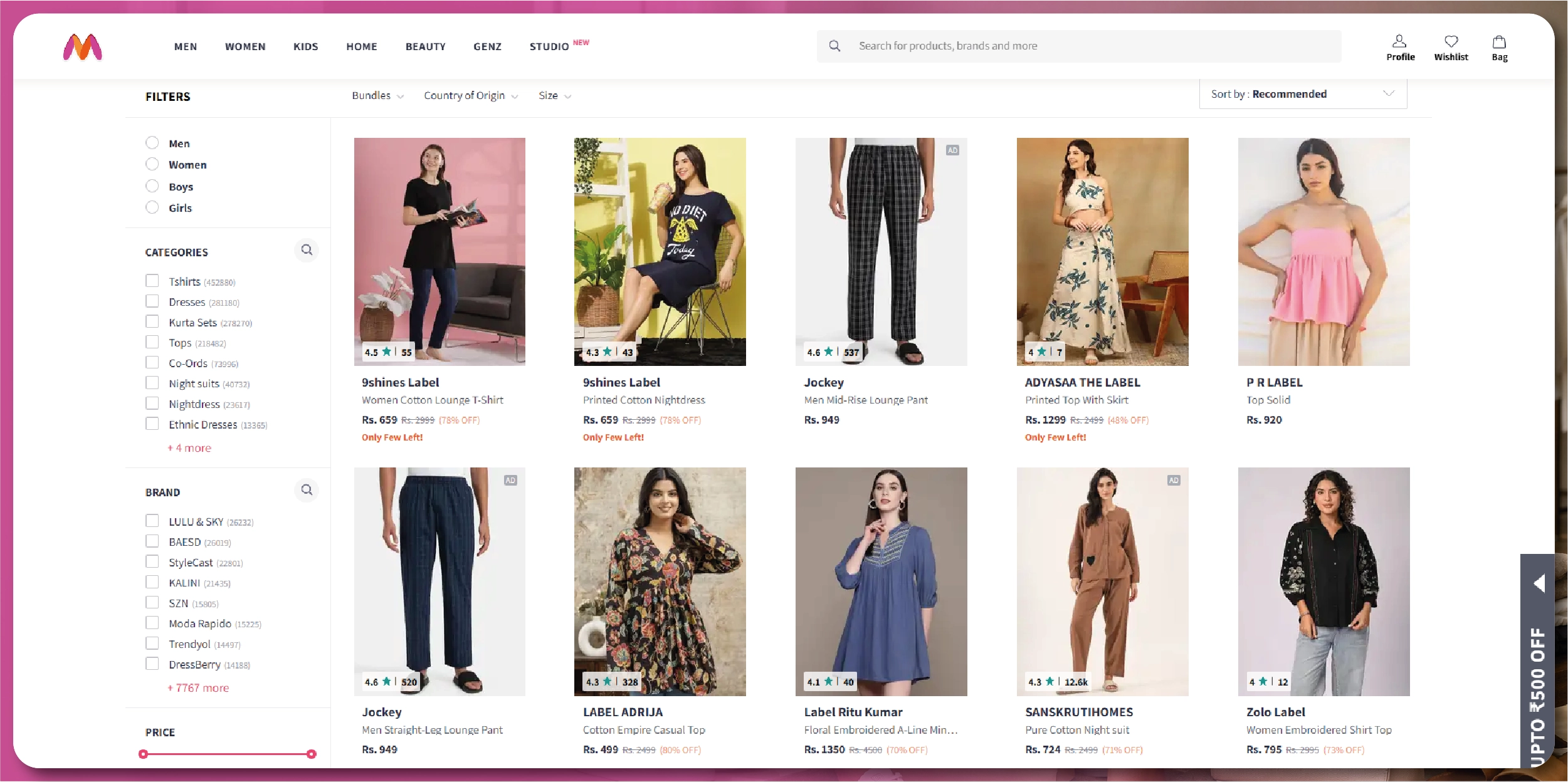The width and height of the screenshot is (1568, 782).
Task: Check the LULU & SKY brand filter
Action: [152, 520]
